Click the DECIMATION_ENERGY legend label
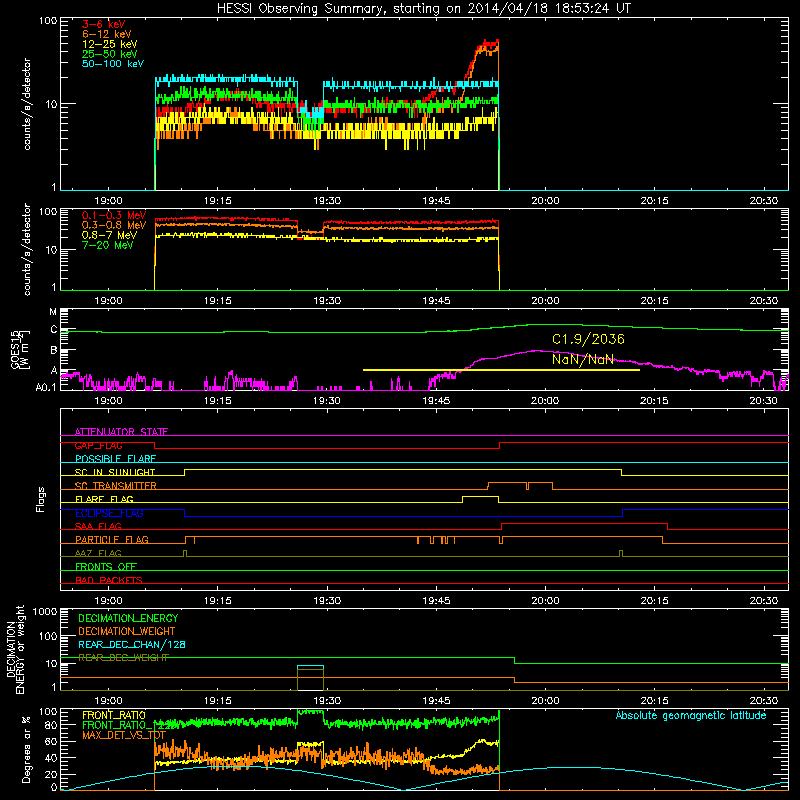 click(128, 618)
